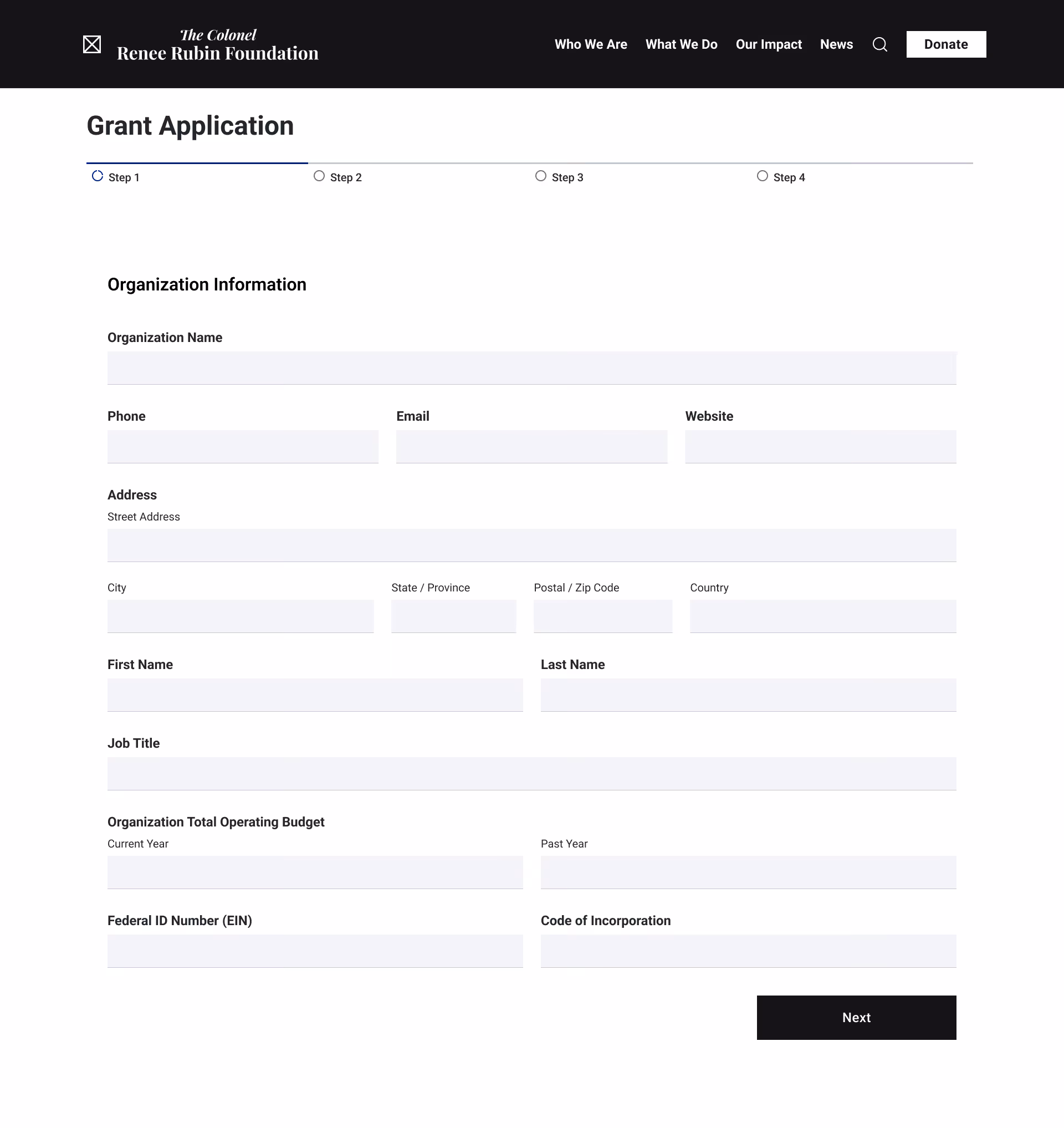Open the Our Impact menu
Viewport: 1064px width, 1128px height.
point(769,44)
